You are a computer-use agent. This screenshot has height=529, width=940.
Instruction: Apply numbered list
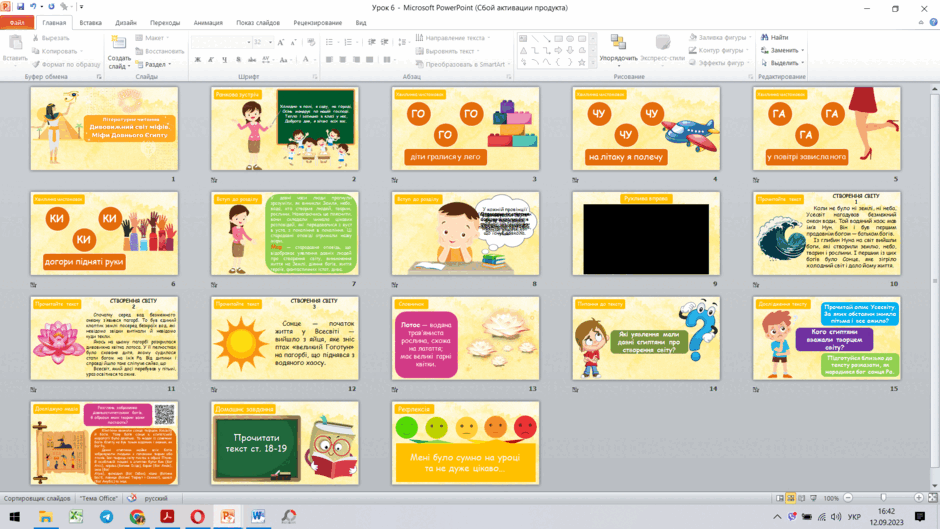coord(349,42)
